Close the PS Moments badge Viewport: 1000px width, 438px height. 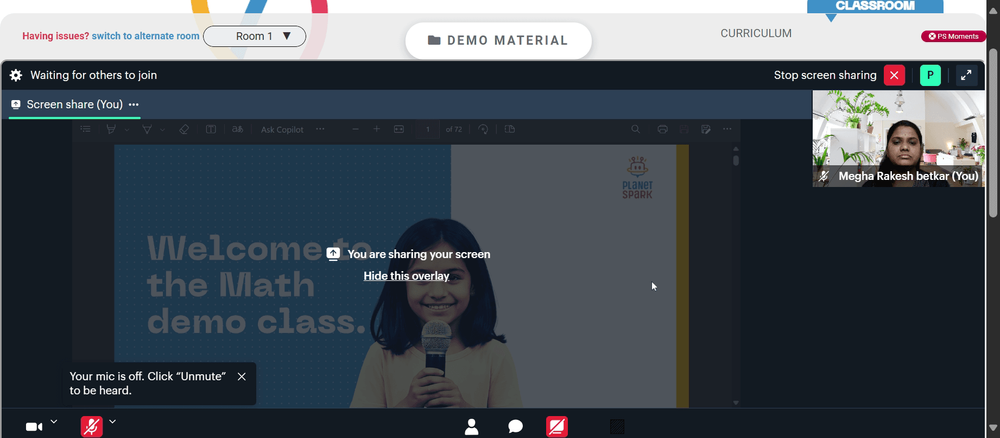pyautogui.click(x=932, y=36)
